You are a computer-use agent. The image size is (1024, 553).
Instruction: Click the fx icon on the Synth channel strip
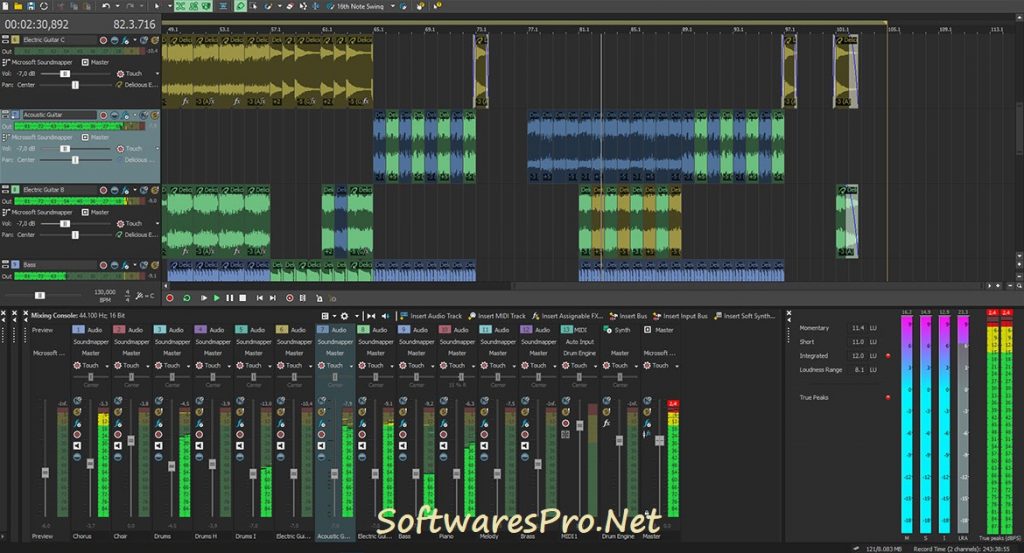[x=606, y=423]
